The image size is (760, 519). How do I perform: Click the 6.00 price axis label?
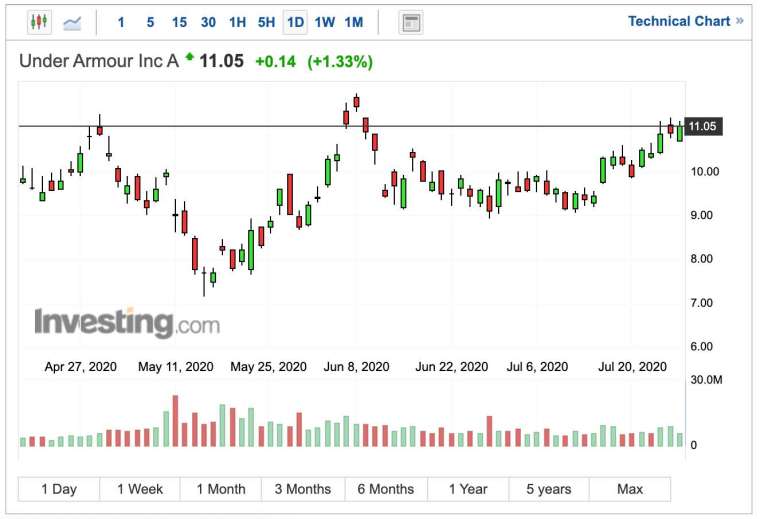[701, 346]
